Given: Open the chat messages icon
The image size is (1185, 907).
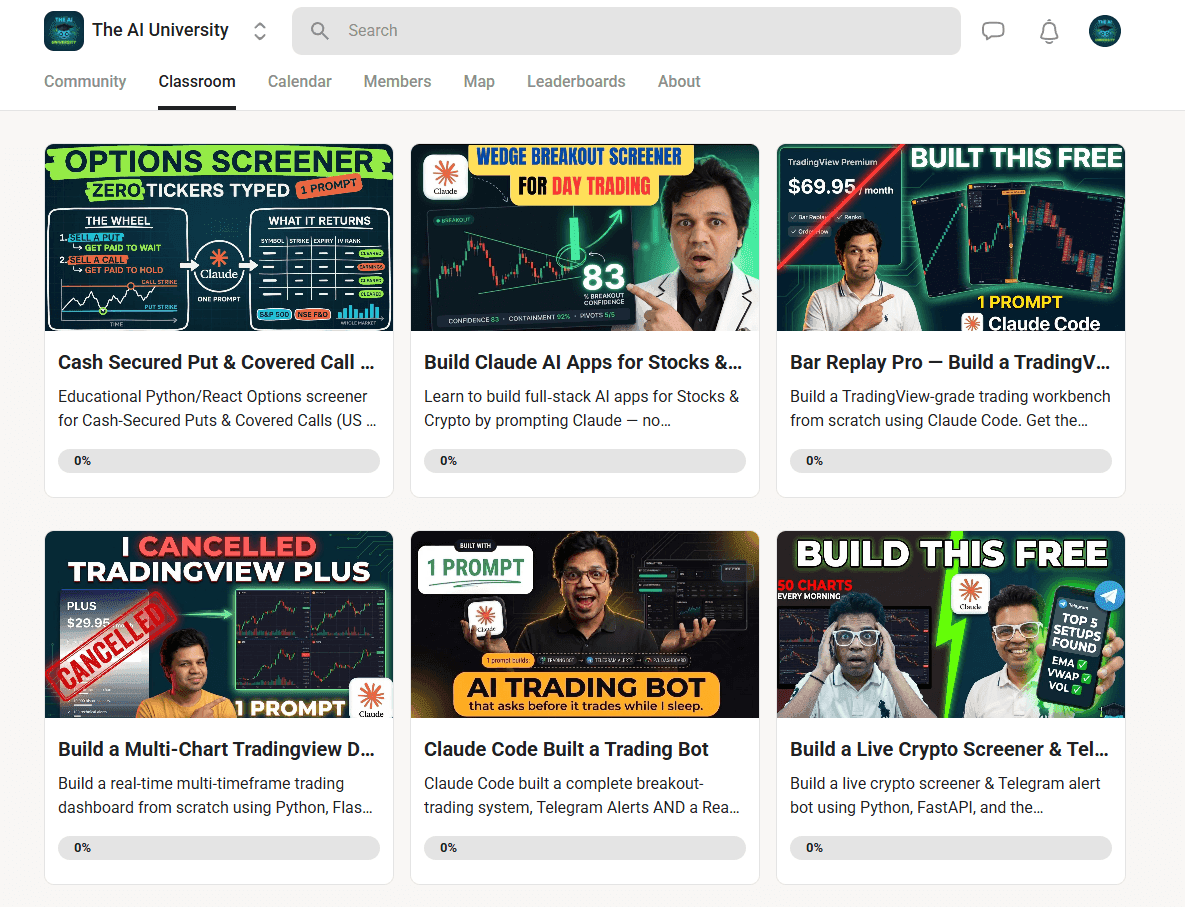Looking at the screenshot, I should [x=992, y=31].
